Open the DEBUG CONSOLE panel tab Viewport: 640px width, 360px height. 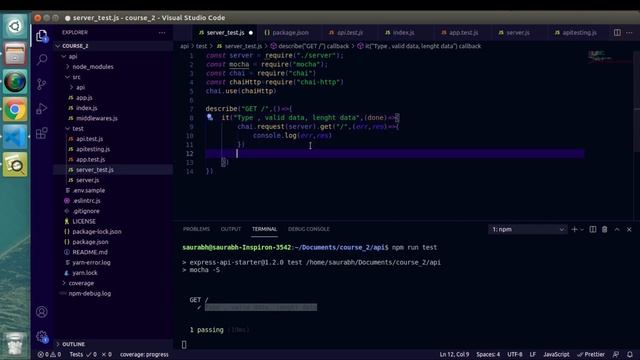[x=309, y=229]
